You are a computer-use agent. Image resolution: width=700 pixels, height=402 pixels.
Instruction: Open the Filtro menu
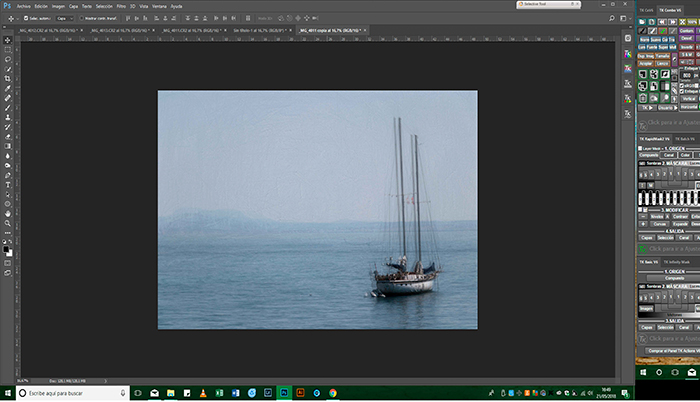pos(120,6)
